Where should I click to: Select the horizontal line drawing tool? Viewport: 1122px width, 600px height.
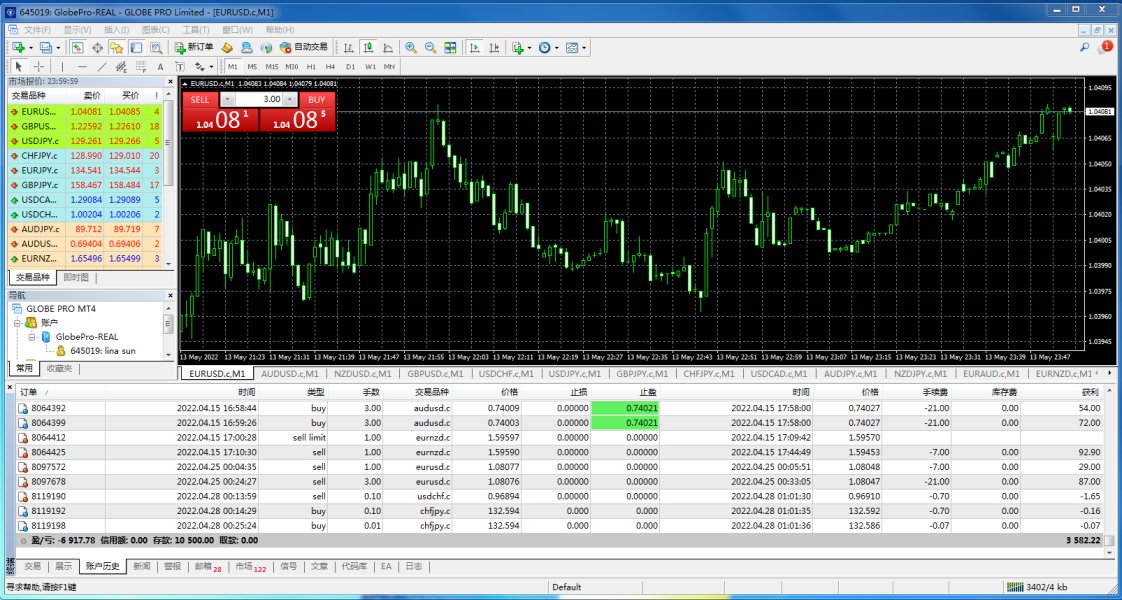[x=82, y=67]
